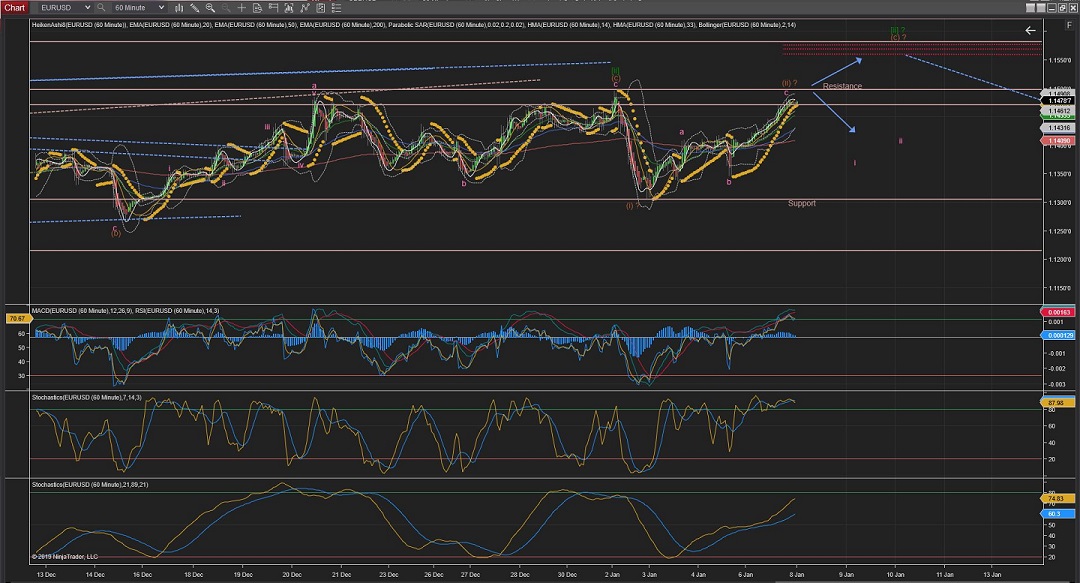
Task: Open the Indicators icon in toolbar
Action: coord(304,7)
